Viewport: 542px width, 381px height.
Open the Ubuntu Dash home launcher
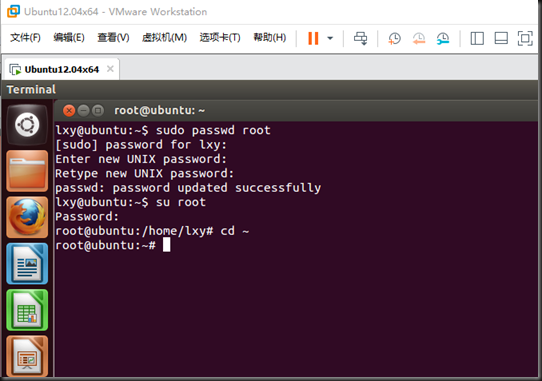tap(27, 125)
